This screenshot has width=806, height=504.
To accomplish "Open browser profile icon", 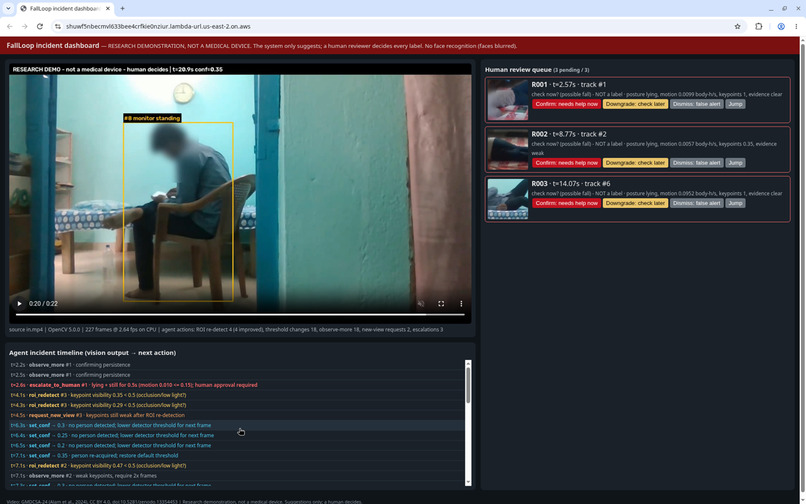I will pyautogui.click(x=781, y=26).
